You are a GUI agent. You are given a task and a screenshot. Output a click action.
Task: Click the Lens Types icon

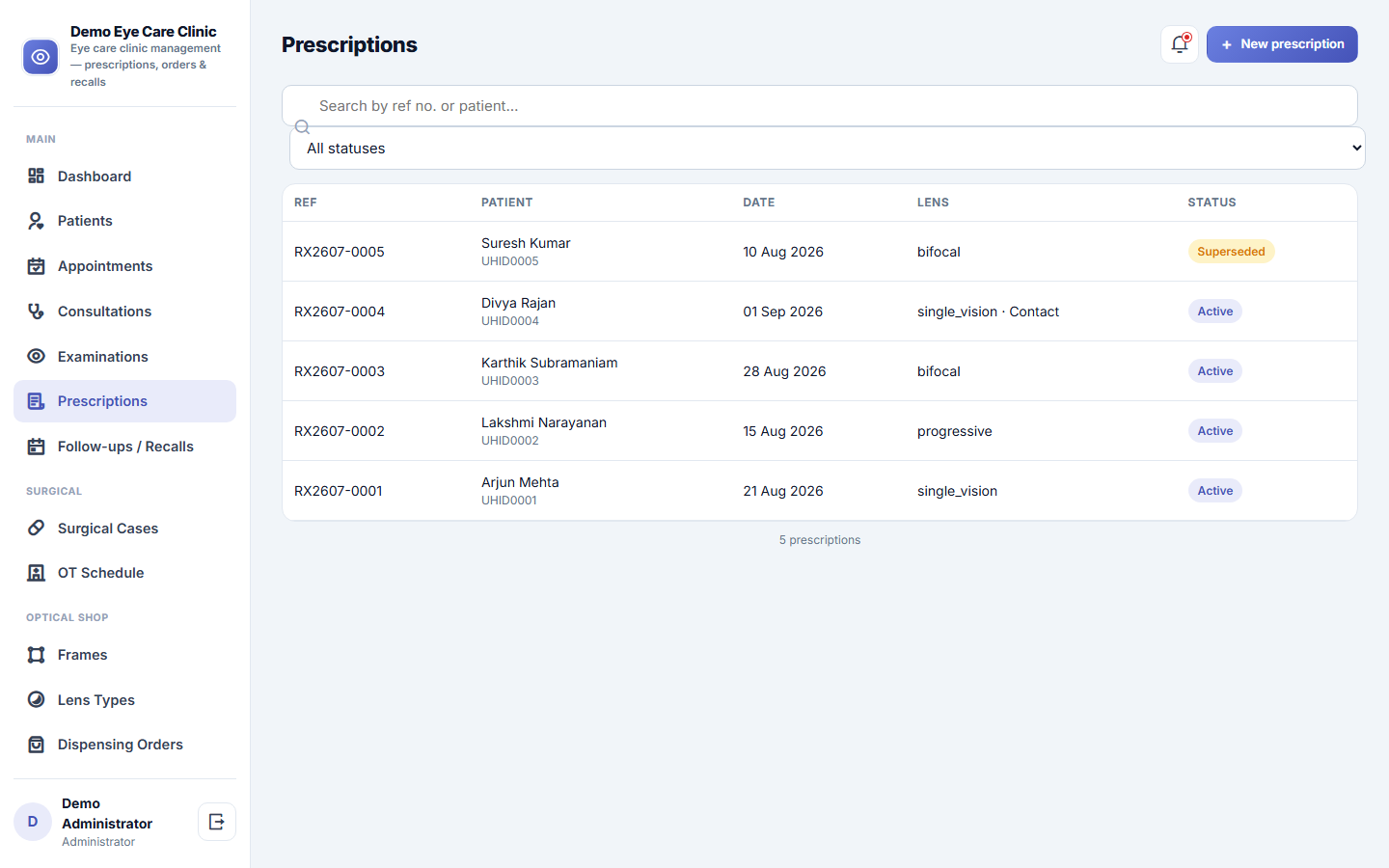37,699
